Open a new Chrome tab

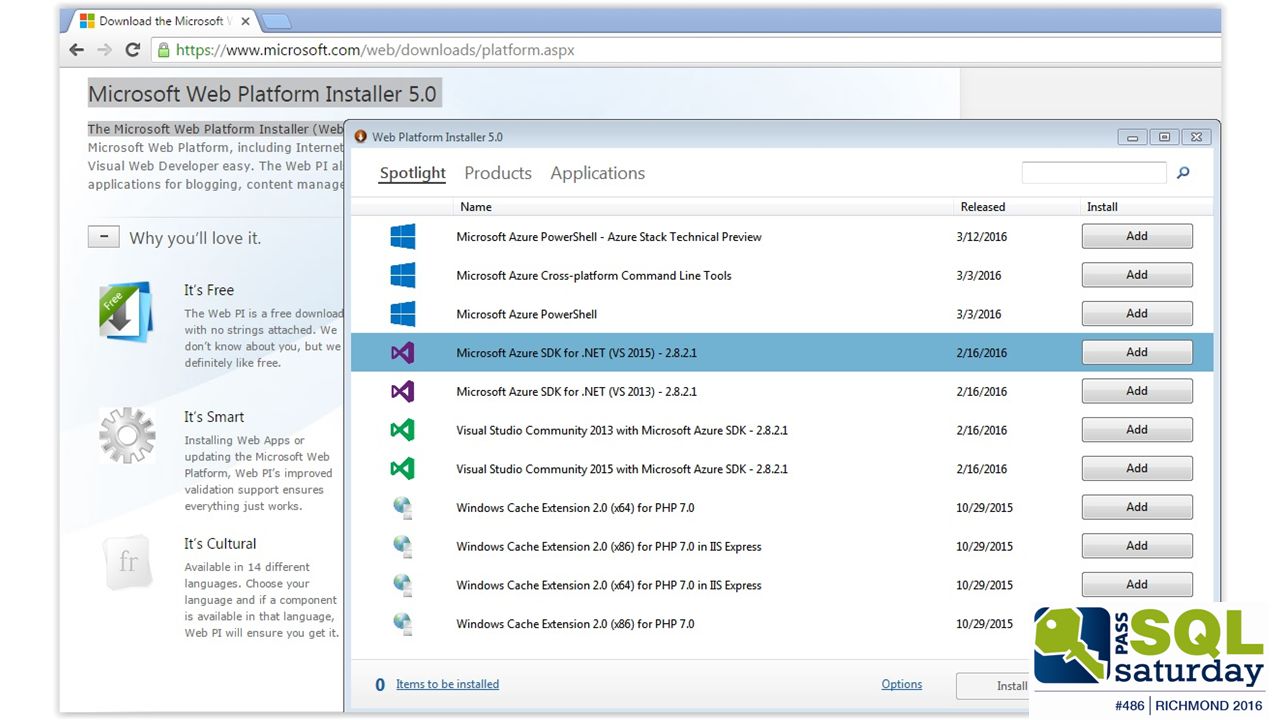[x=277, y=21]
